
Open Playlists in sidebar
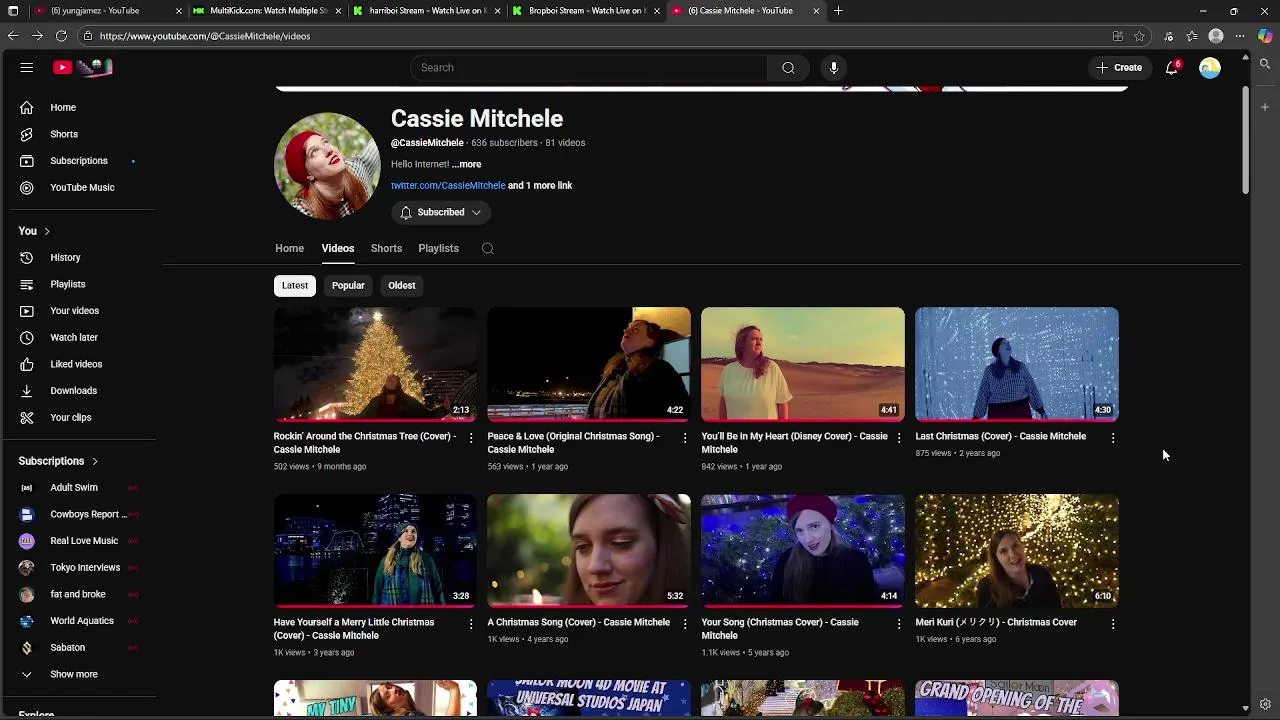click(x=81, y=284)
